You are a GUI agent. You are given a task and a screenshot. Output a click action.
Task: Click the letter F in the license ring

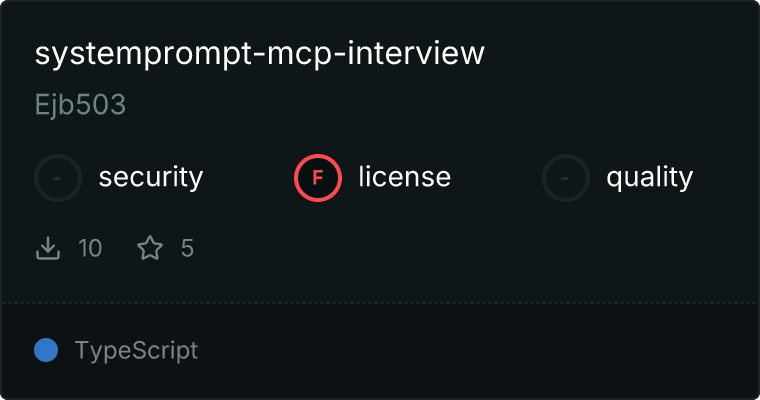coord(317,178)
